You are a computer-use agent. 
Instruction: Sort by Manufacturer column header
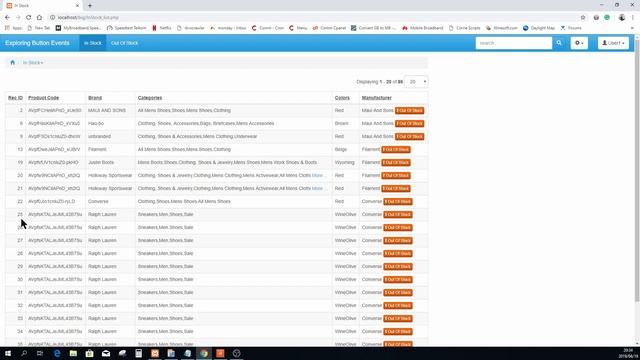pyautogui.click(x=377, y=98)
